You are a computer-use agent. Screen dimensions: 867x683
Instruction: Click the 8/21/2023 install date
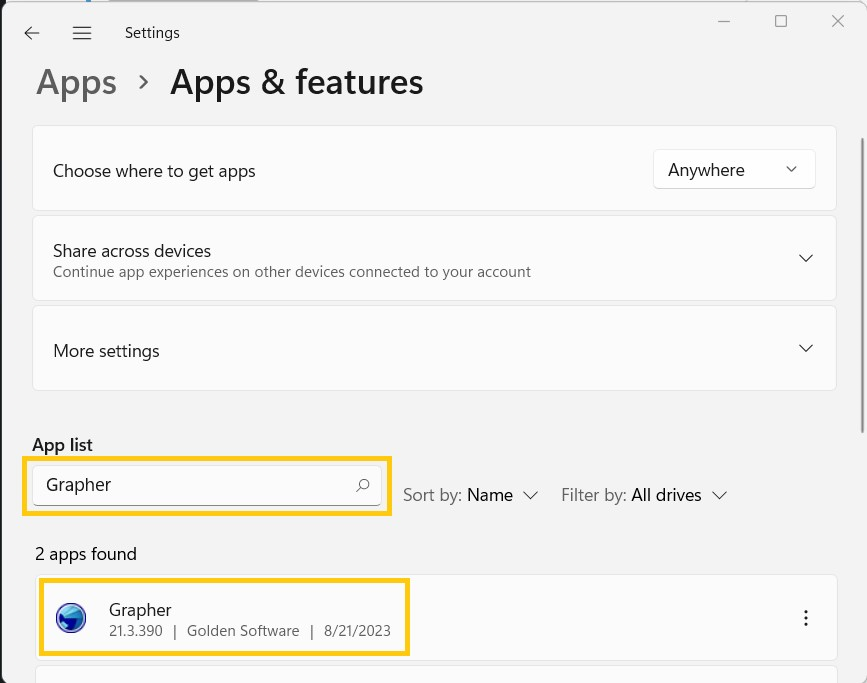point(357,631)
